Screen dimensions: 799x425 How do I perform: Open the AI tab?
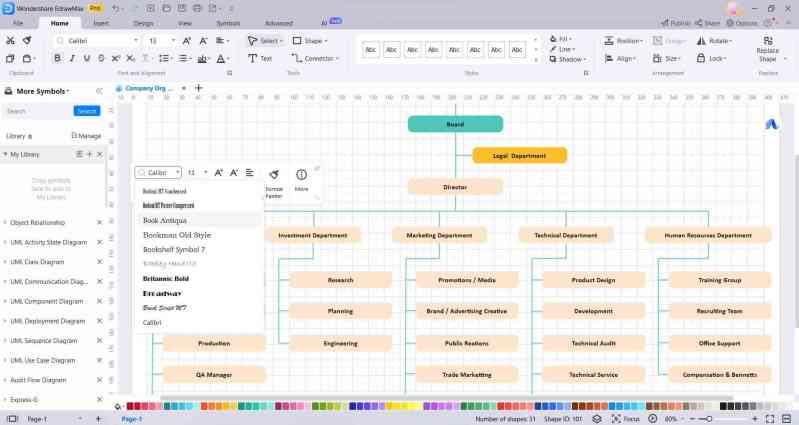tap(331, 22)
